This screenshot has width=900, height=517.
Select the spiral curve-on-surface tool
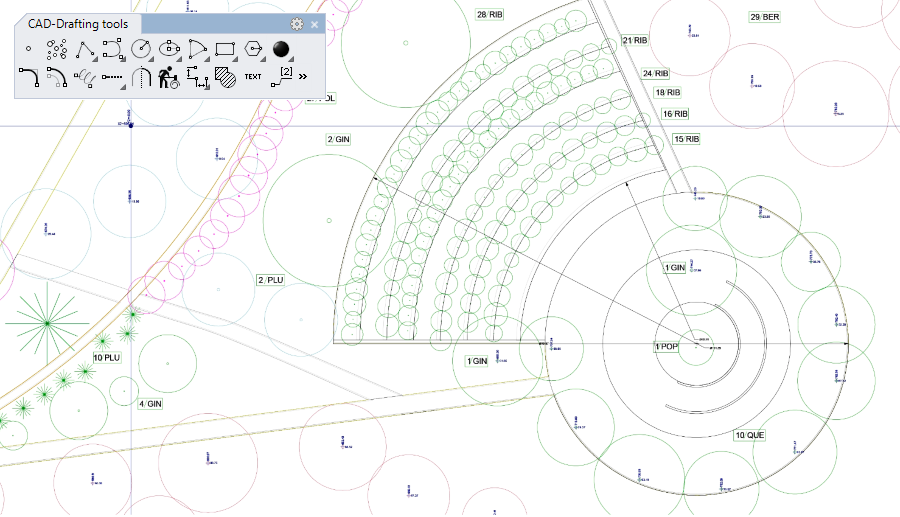[x=85, y=77]
